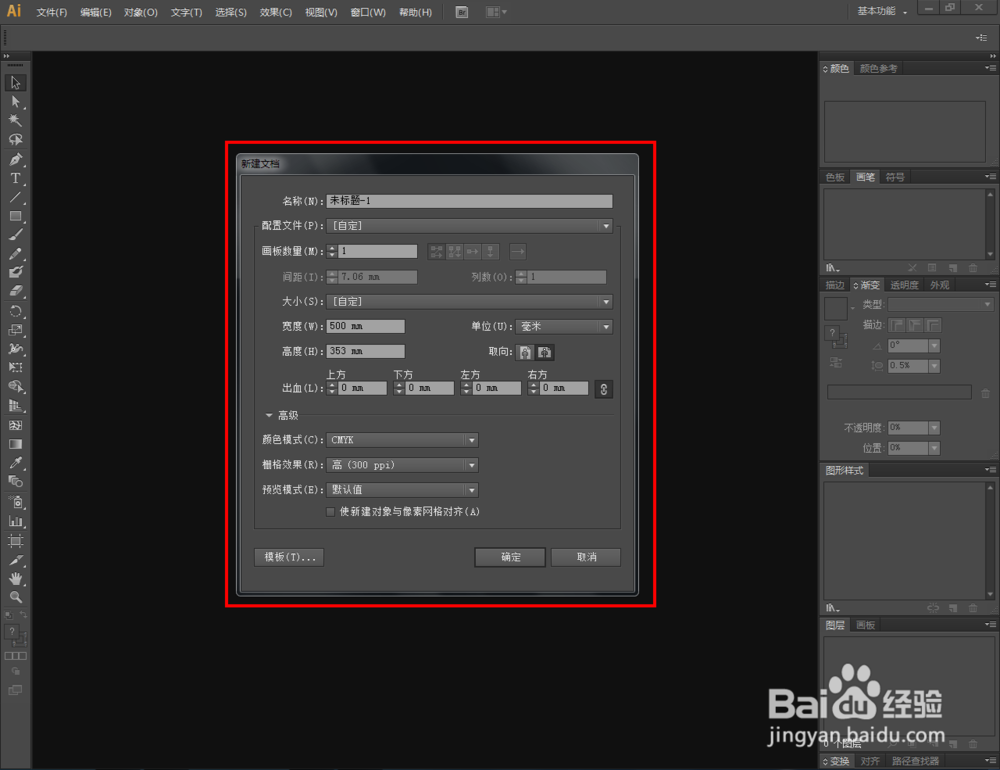Click the 宽度 width field showing 500 mm

coord(365,327)
